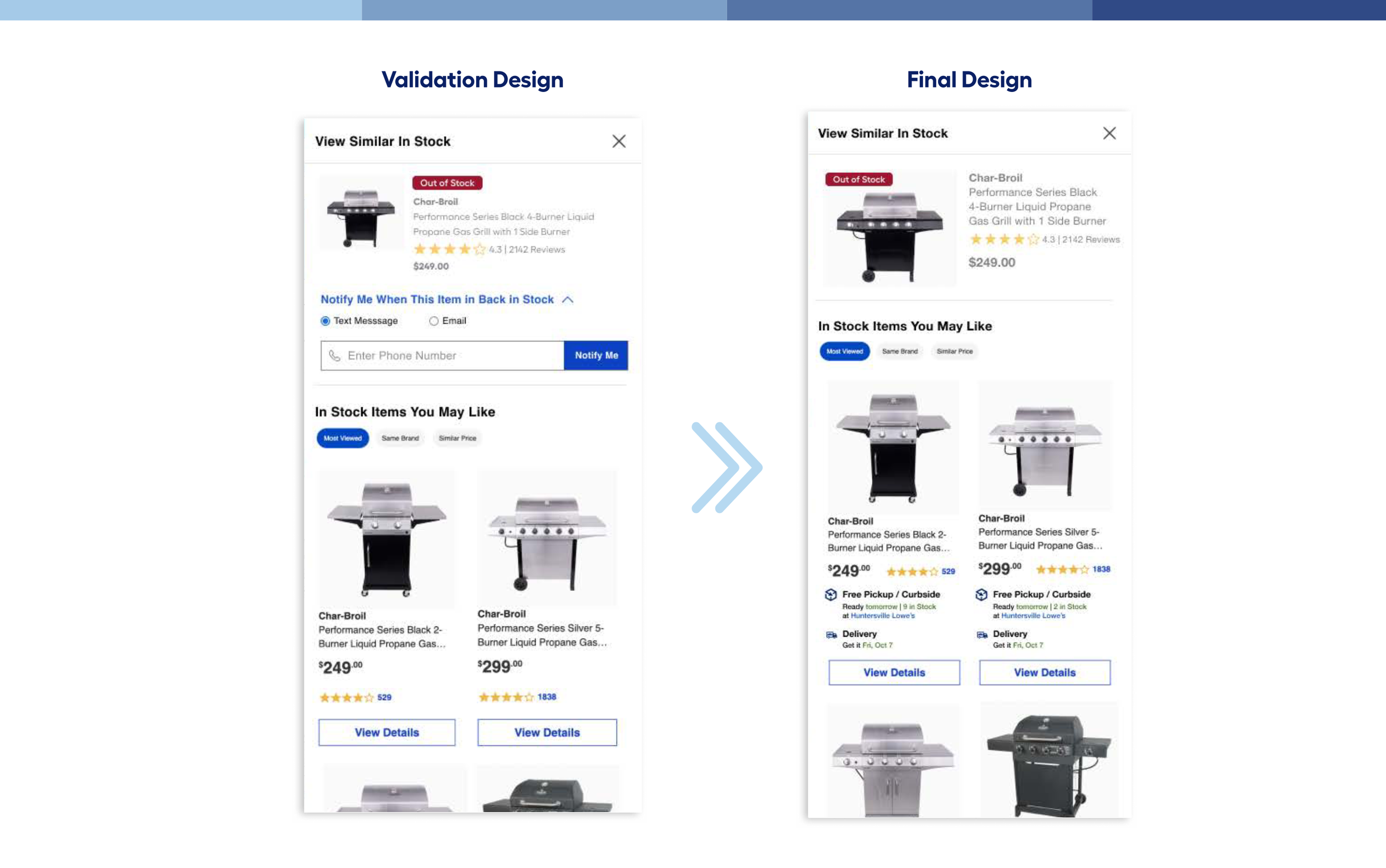Open View Details for $249 grill in Validation Design
Screen dimensions: 1386x868
pyautogui.click(x=387, y=733)
